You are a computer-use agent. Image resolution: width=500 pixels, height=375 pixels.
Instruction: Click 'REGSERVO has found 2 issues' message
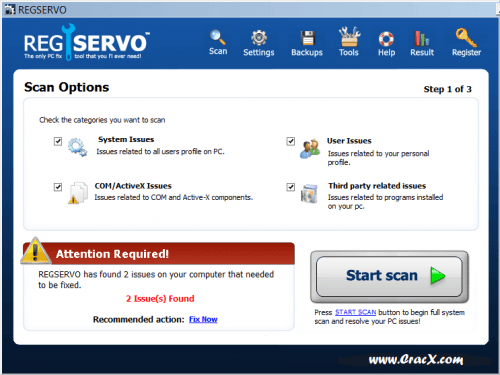coord(156,280)
